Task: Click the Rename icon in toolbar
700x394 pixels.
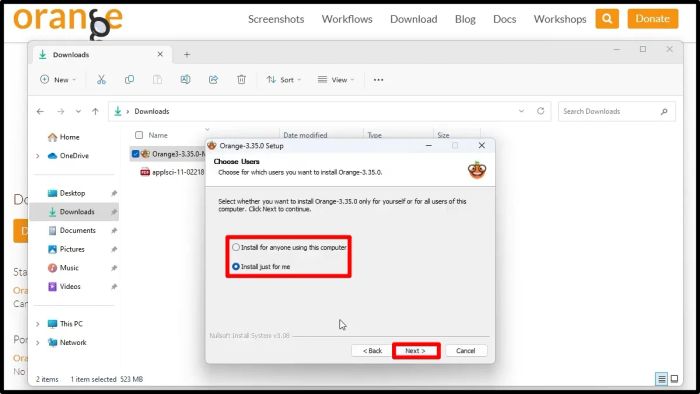Action: click(x=185, y=79)
